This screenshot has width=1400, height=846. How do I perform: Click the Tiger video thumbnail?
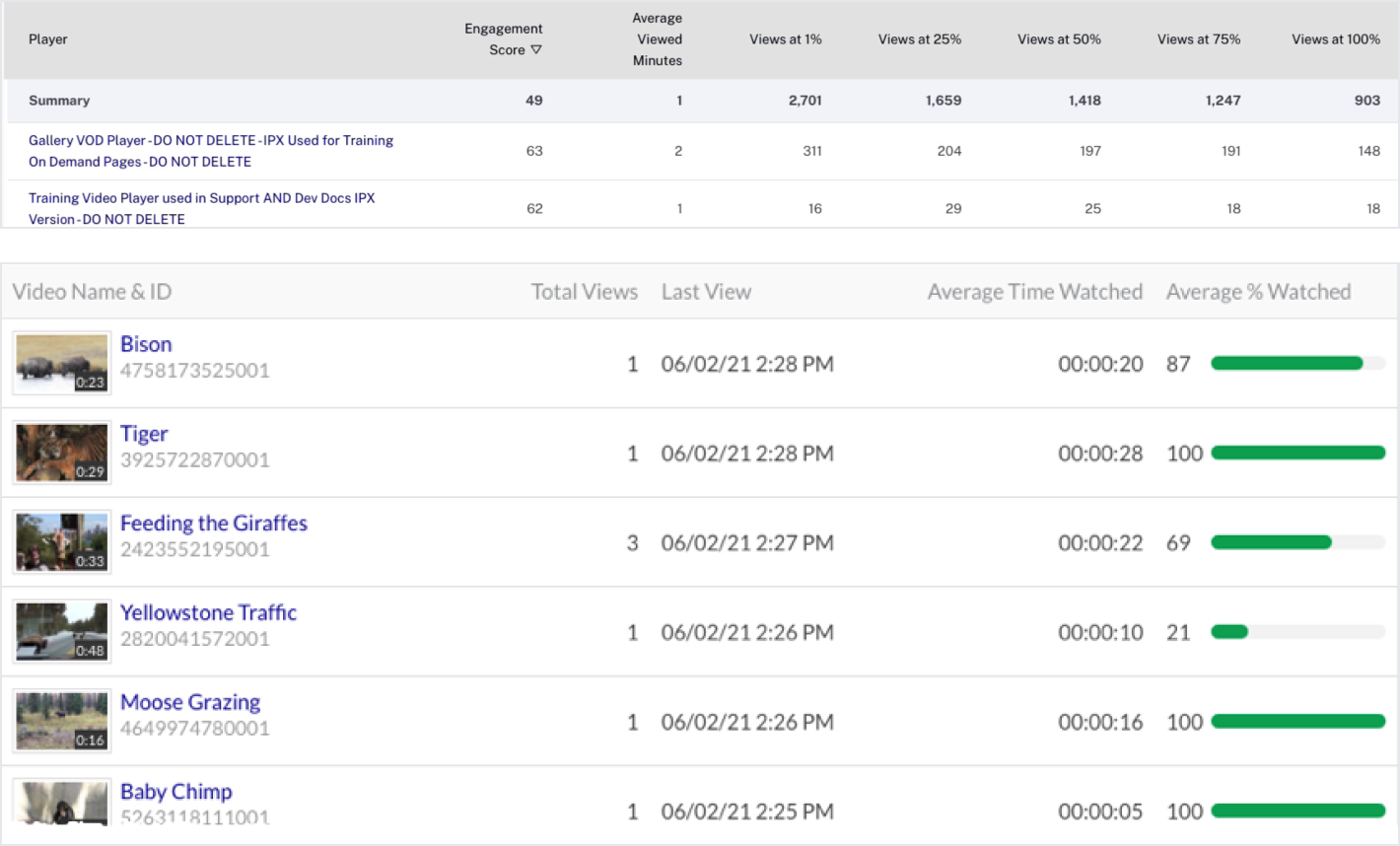pyautogui.click(x=62, y=453)
